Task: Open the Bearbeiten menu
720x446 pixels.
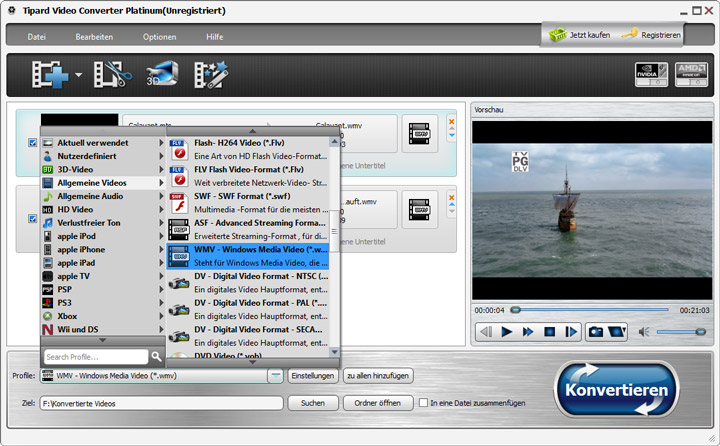Action: (94, 37)
